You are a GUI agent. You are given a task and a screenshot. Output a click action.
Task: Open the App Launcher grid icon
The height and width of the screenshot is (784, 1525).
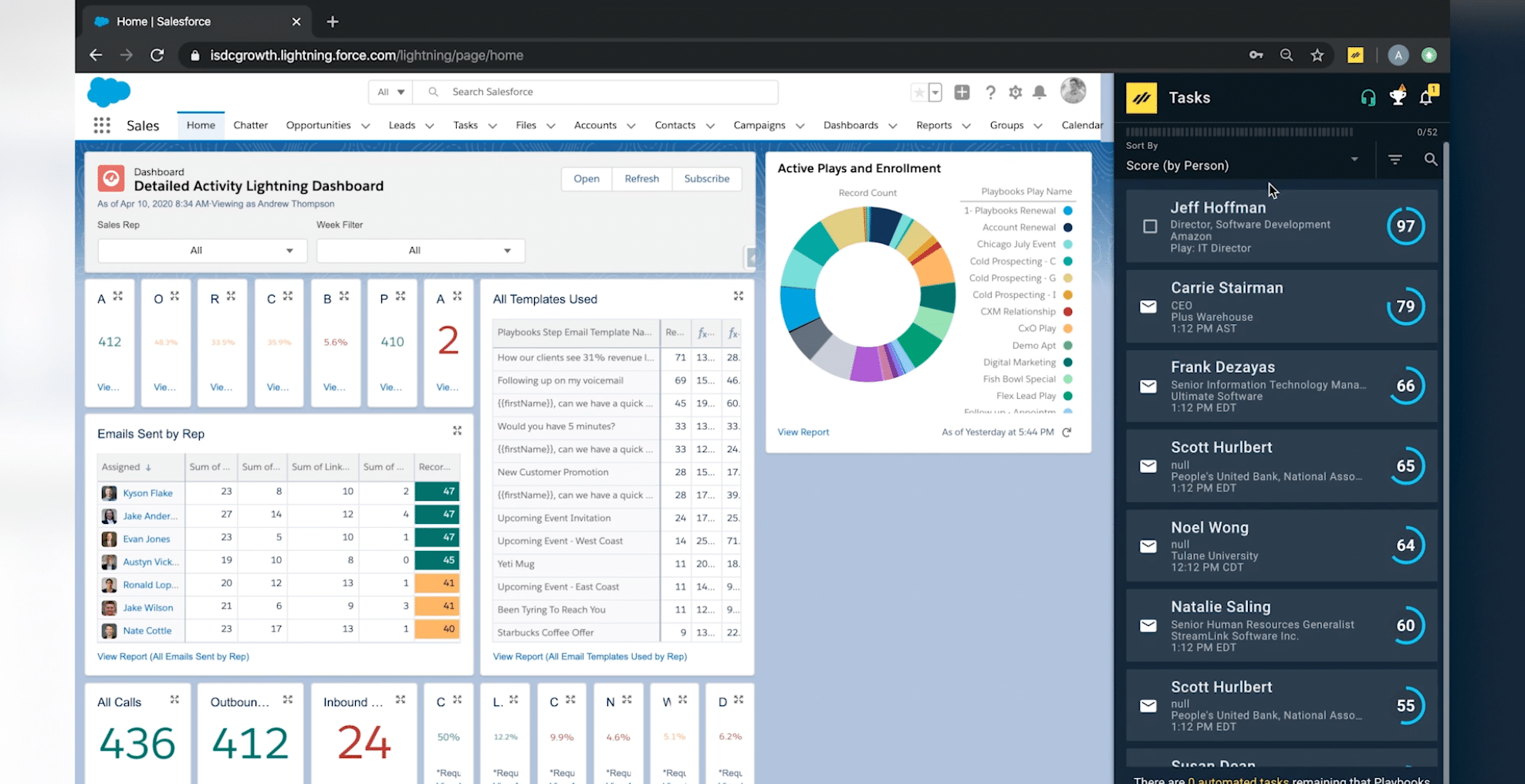point(102,125)
